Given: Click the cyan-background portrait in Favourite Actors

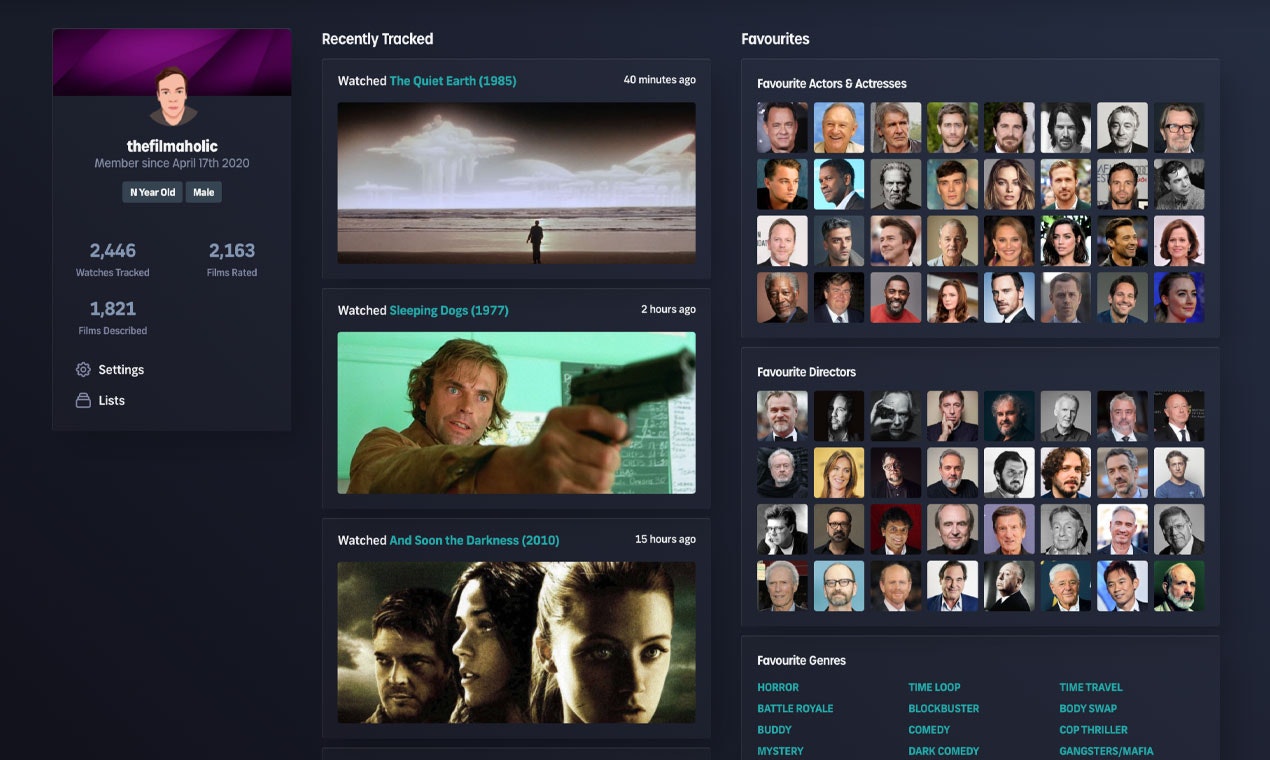Looking at the screenshot, I should point(839,184).
